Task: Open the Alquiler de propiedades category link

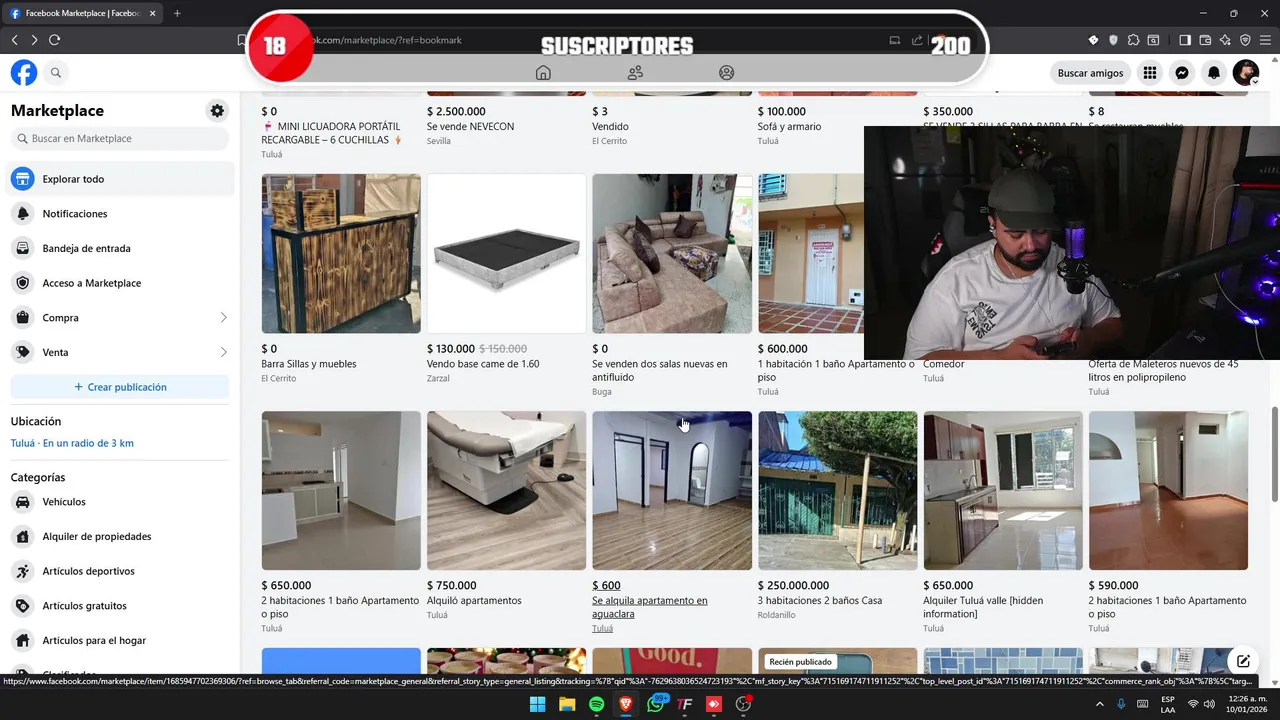Action: (x=97, y=537)
